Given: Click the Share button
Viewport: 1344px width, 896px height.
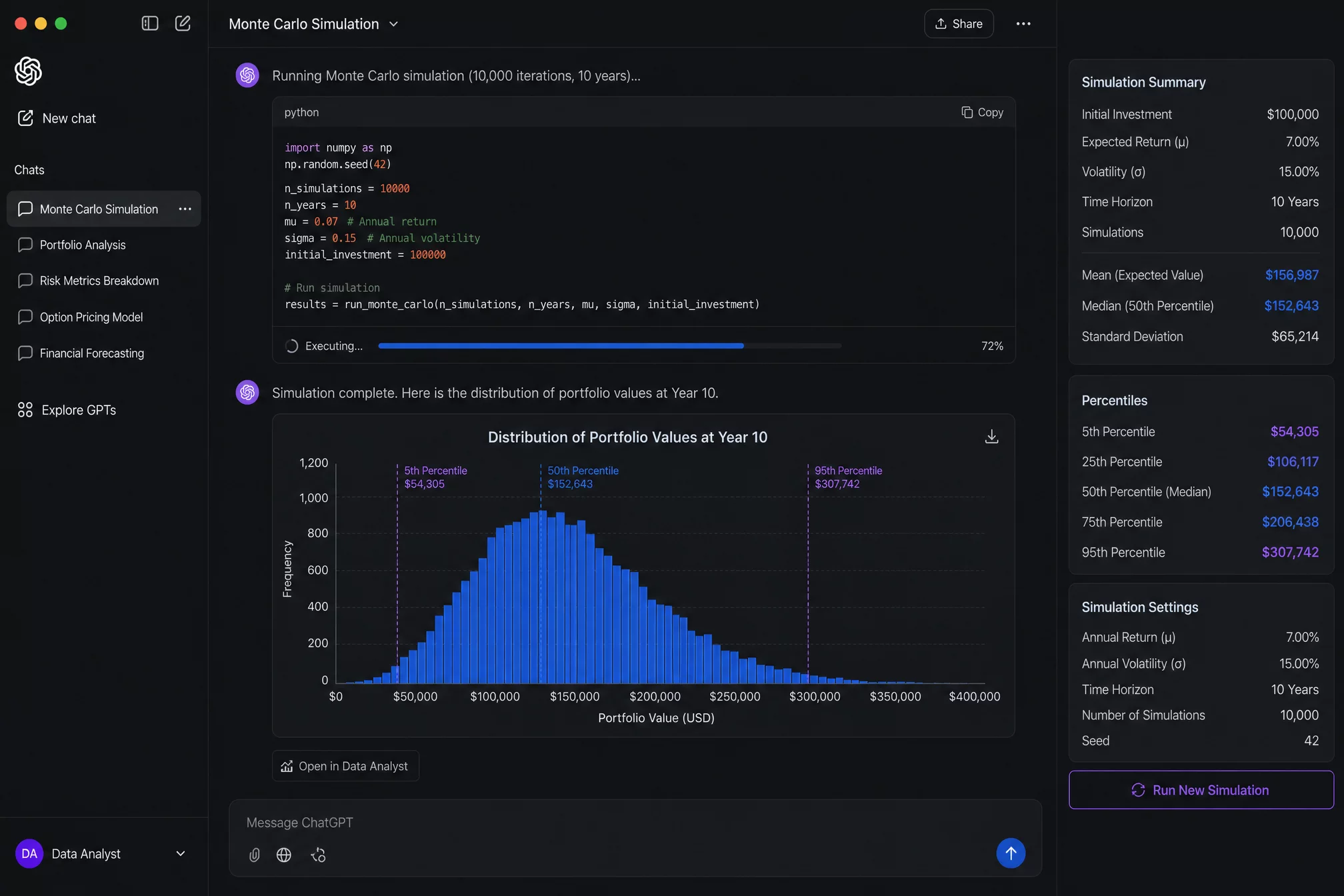Looking at the screenshot, I should tap(959, 24).
